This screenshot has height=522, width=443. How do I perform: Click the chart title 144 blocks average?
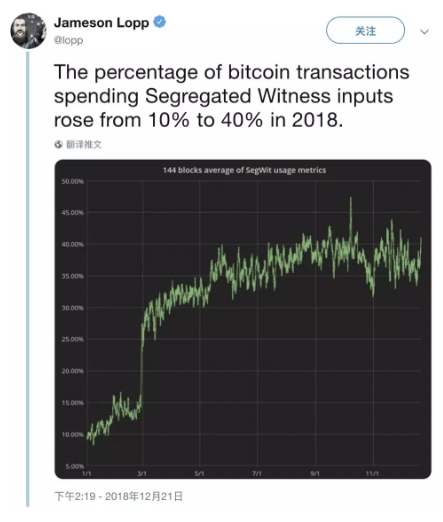click(x=244, y=170)
